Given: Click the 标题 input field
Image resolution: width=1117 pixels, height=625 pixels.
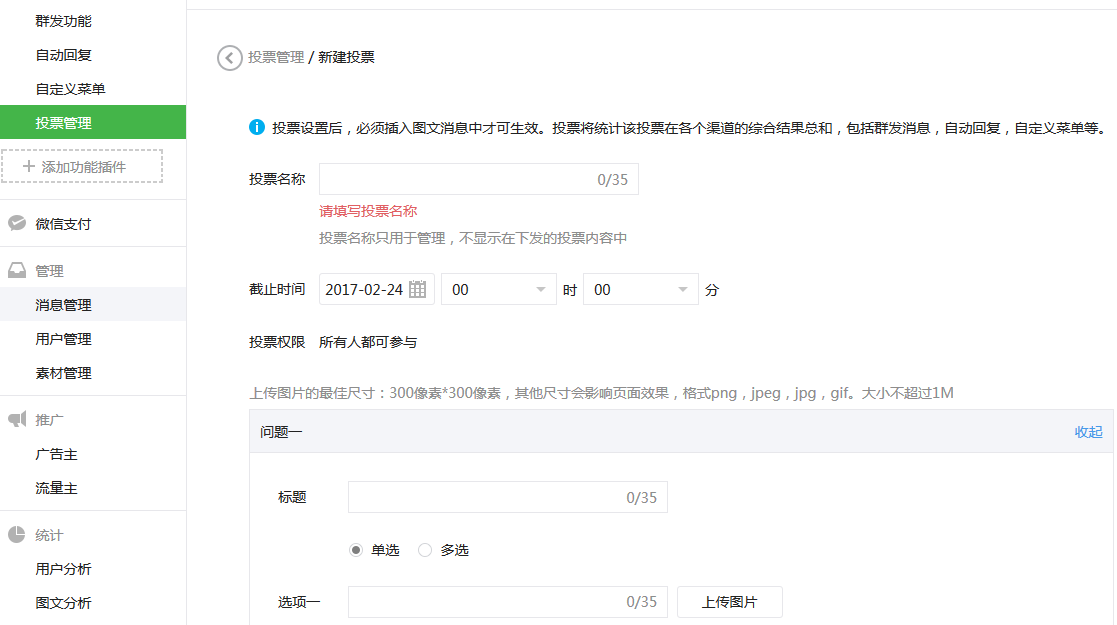Looking at the screenshot, I should click(x=487, y=497).
